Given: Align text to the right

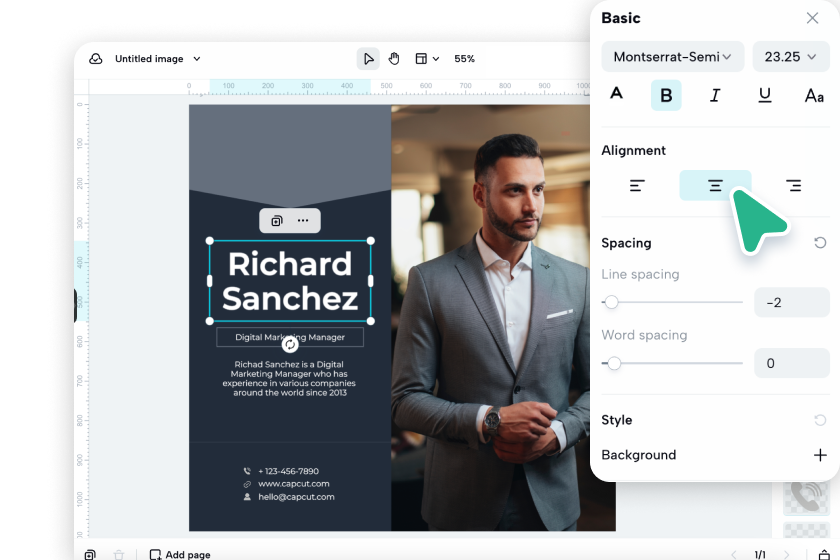Looking at the screenshot, I should pyautogui.click(x=793, y=186).
